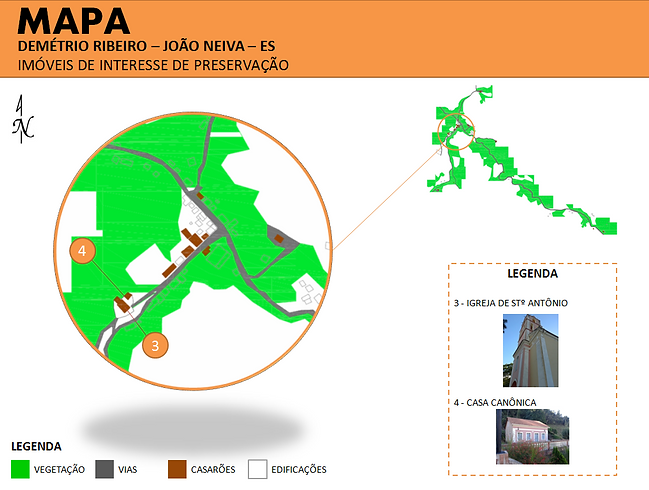The height and width of the screenshot is (490, 649).
Task: Click the small orange circle on overview map
Action: (456, 132)
